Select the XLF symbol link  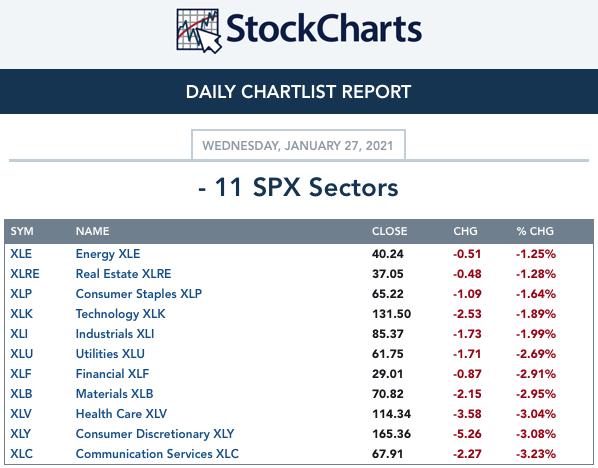(x=21, y=374)
